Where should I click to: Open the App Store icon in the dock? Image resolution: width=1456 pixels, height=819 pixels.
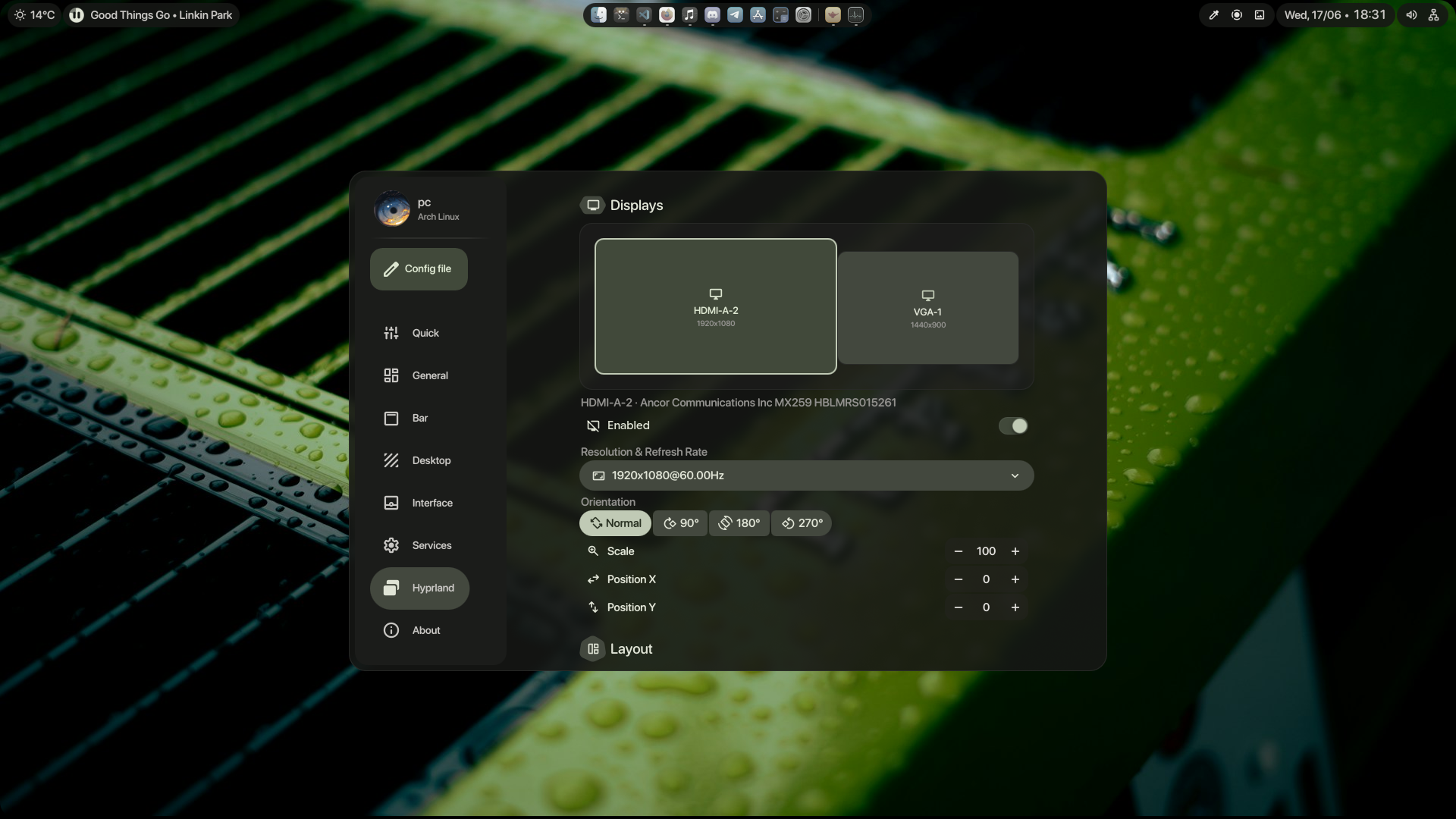coord(758,14)
